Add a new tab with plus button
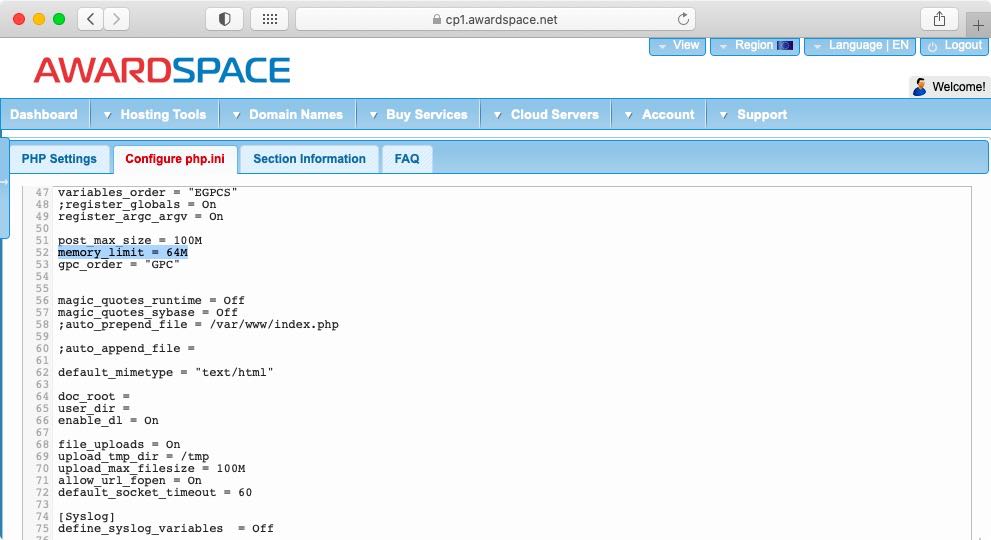The width and height of the screenshot is (991, 540). point(978,25)
